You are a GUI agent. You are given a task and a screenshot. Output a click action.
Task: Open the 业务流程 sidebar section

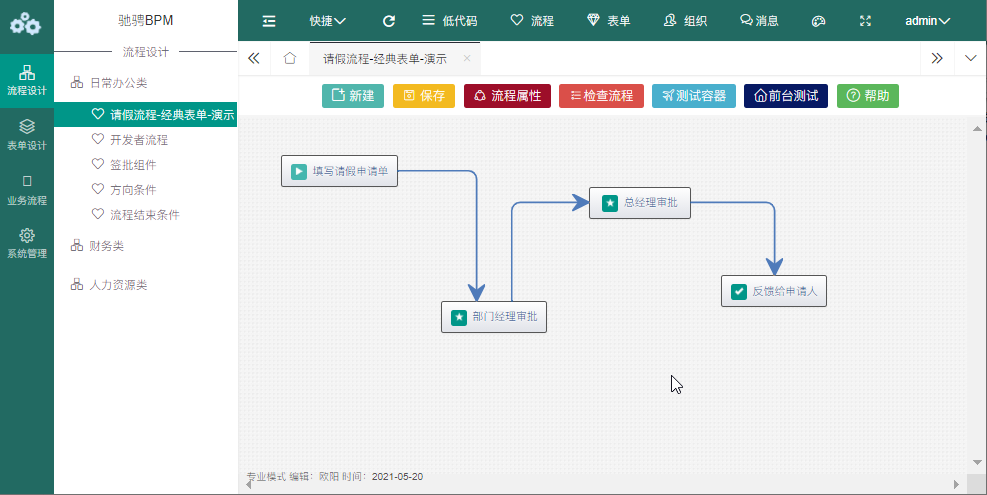click(x=26, y=190)
